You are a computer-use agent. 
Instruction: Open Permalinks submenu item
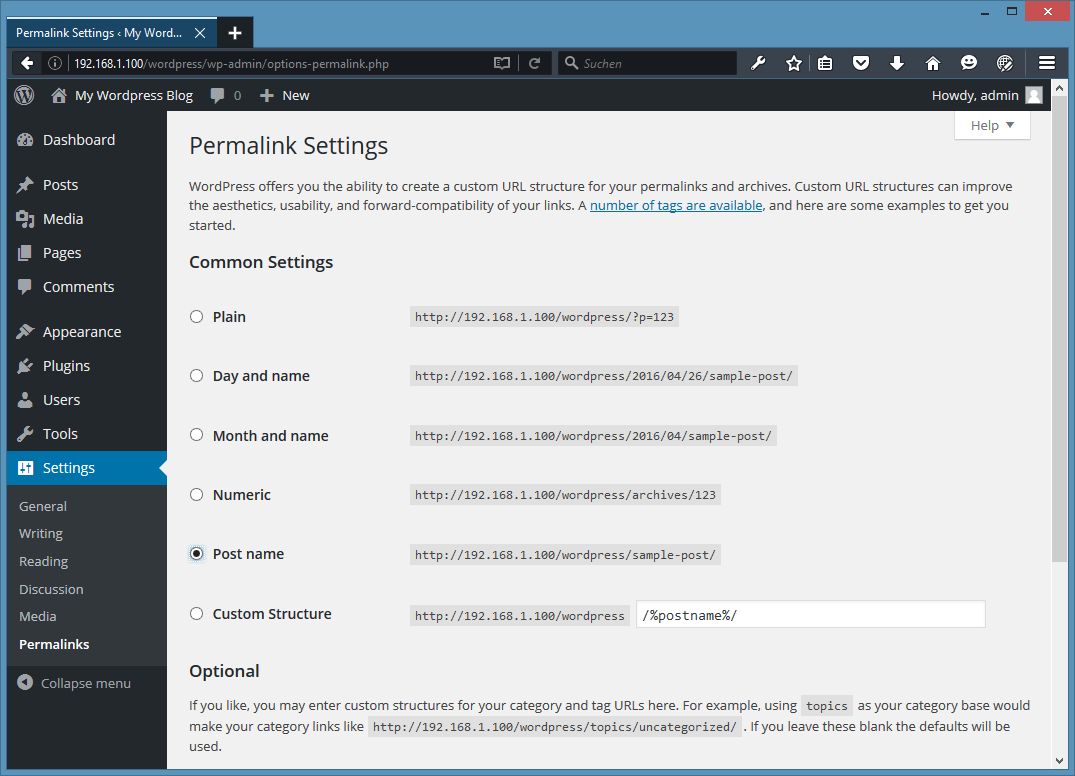[54, 644]
